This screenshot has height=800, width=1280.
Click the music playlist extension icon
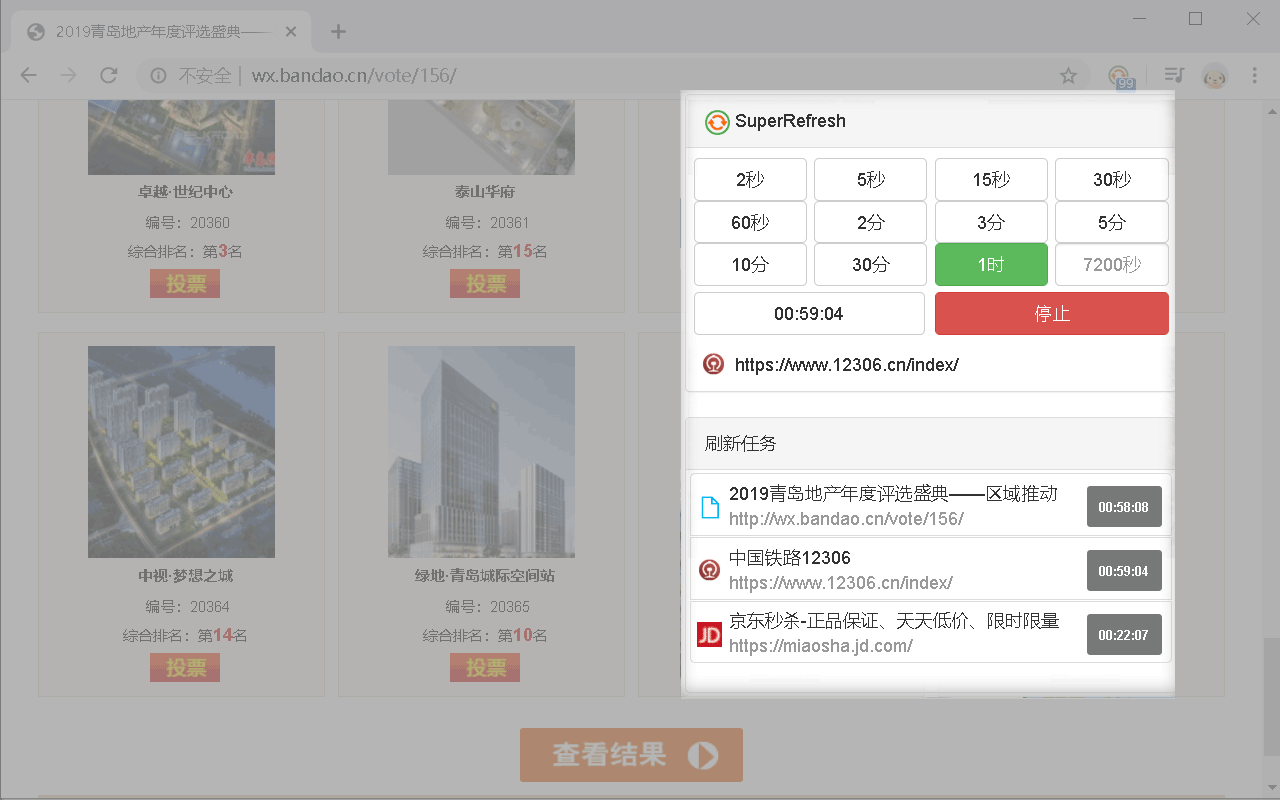(1173, 75)
